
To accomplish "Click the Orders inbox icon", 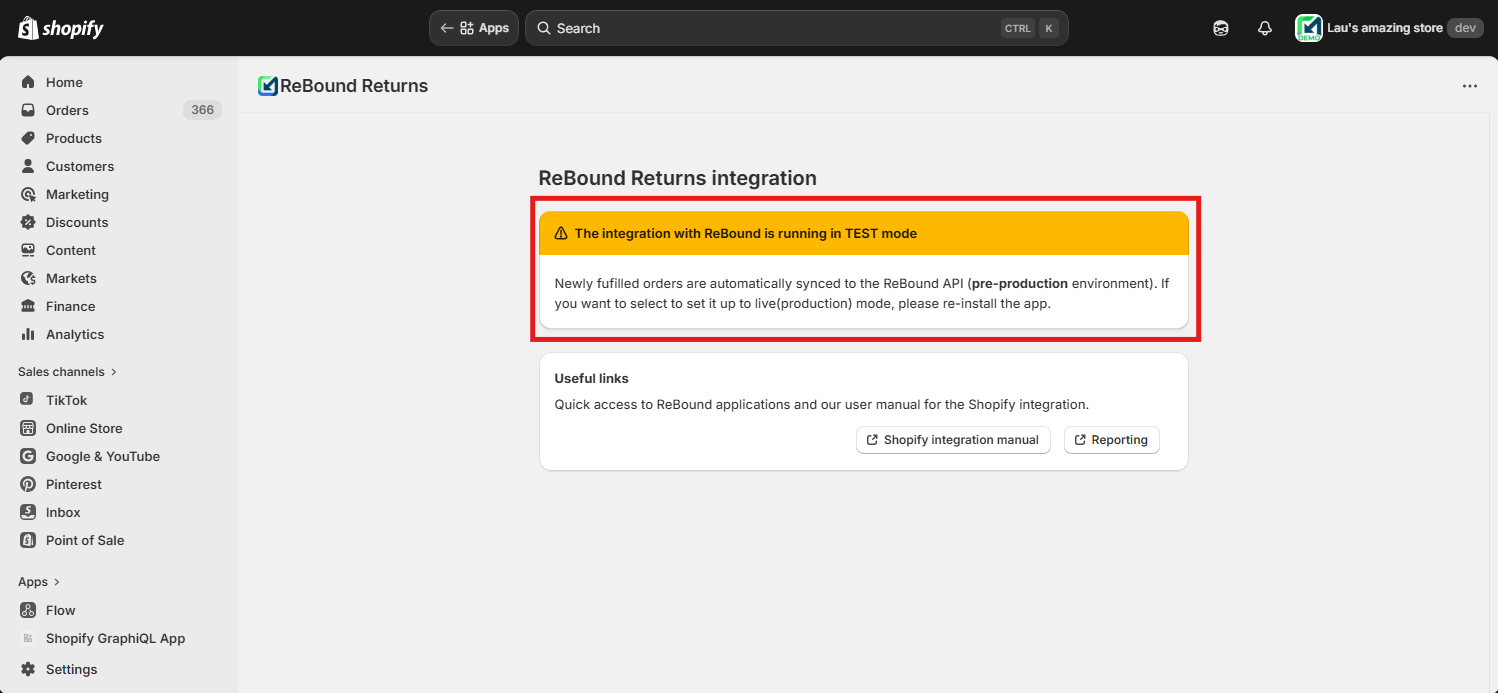I will (28, 110).
